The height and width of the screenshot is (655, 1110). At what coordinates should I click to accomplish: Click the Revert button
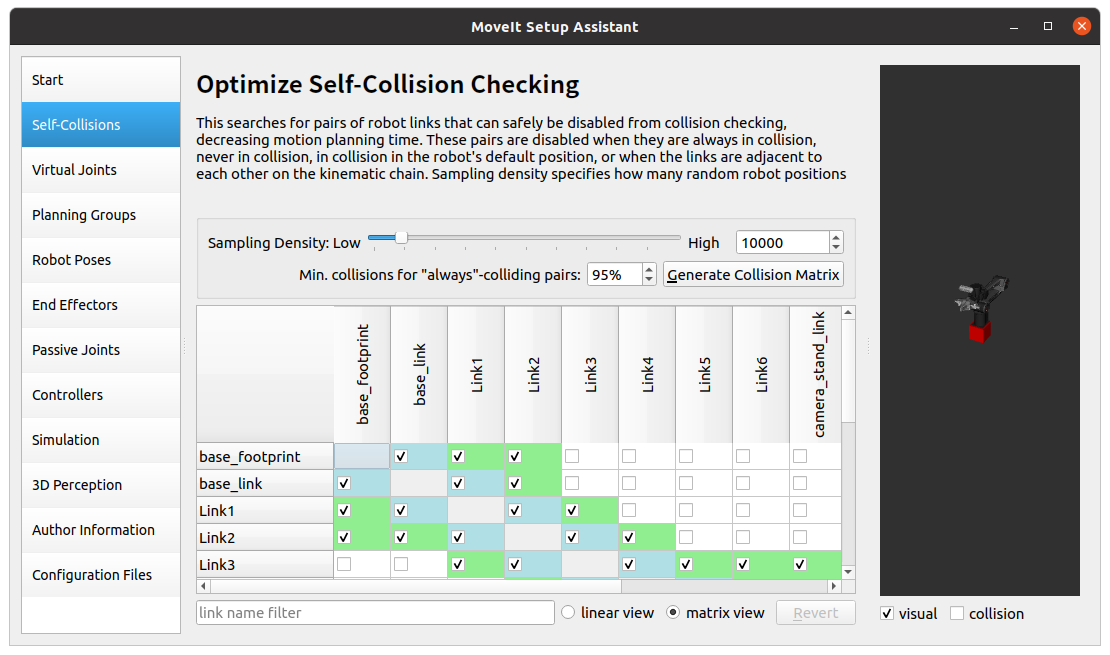point(816,613)
